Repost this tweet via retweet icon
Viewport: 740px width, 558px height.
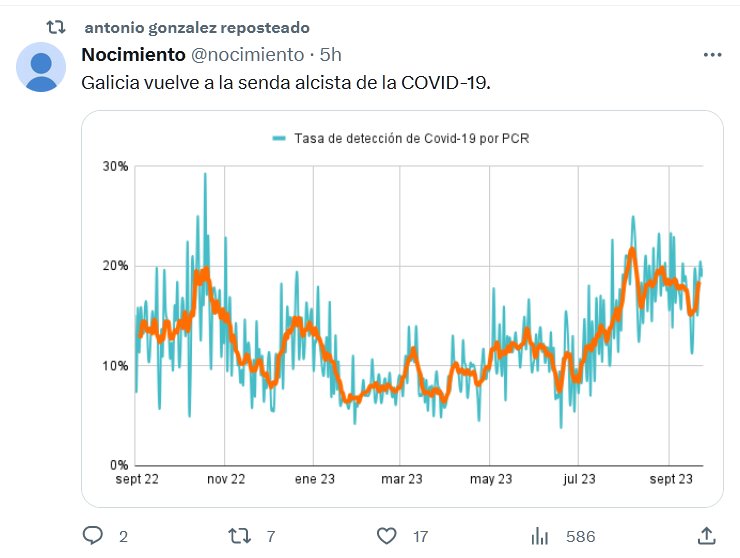(240, 536)
